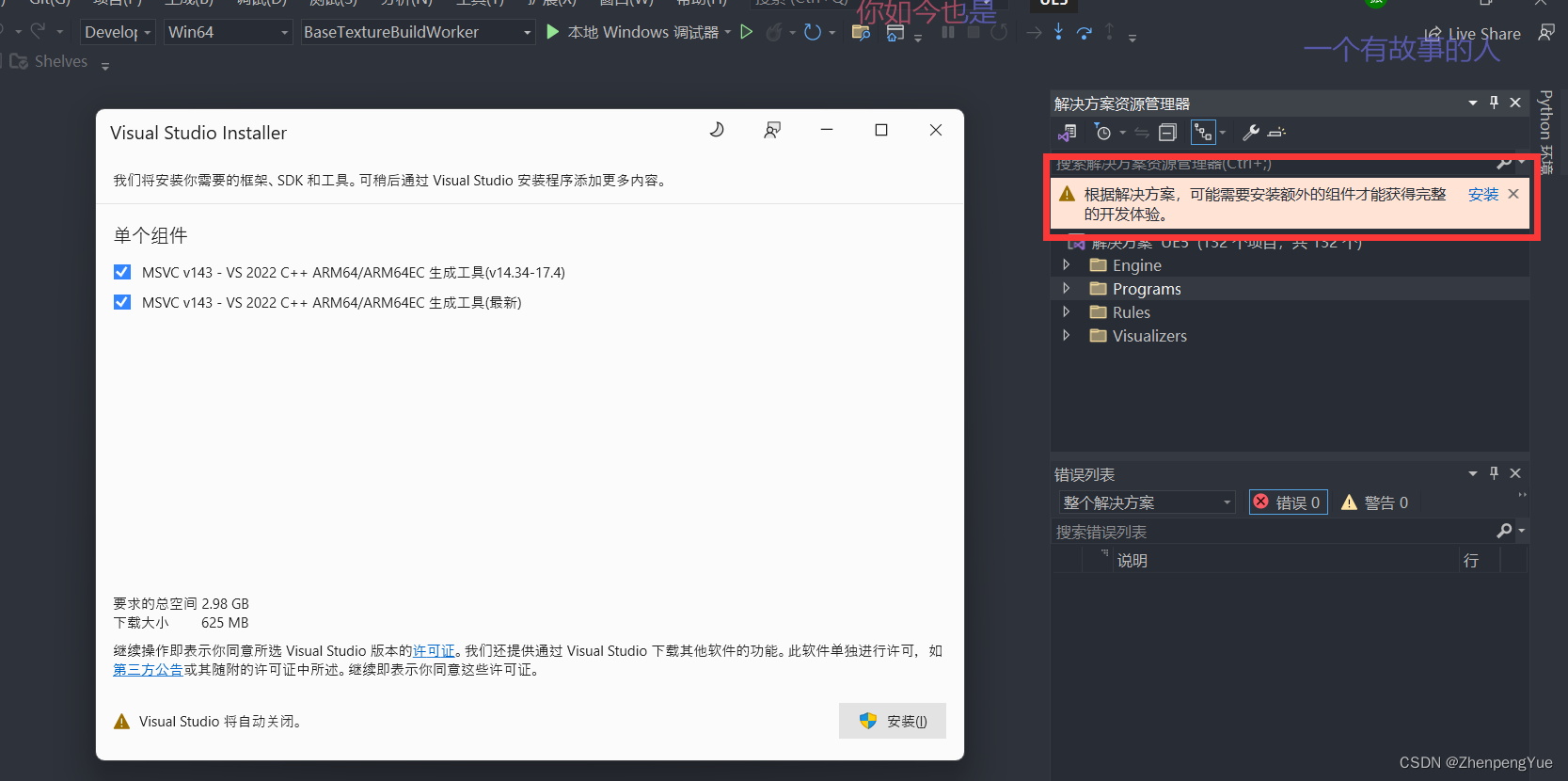The width and height of the screenshot is (1568, 781).
Task: Open the Python 环境 side tab
Action: [1545, 132]
